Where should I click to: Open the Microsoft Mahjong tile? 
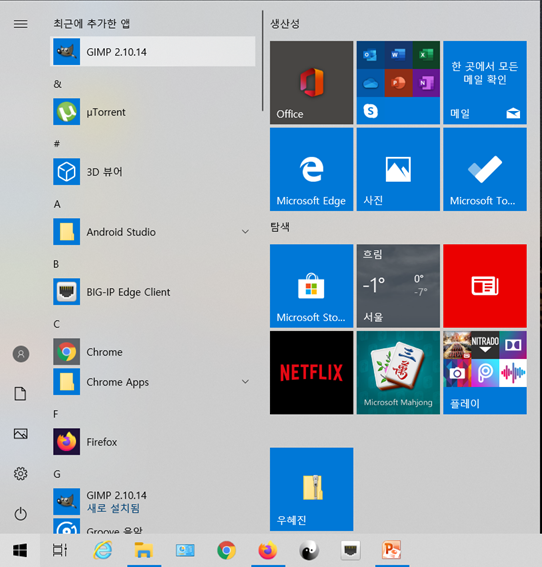(x=398, y=372)
